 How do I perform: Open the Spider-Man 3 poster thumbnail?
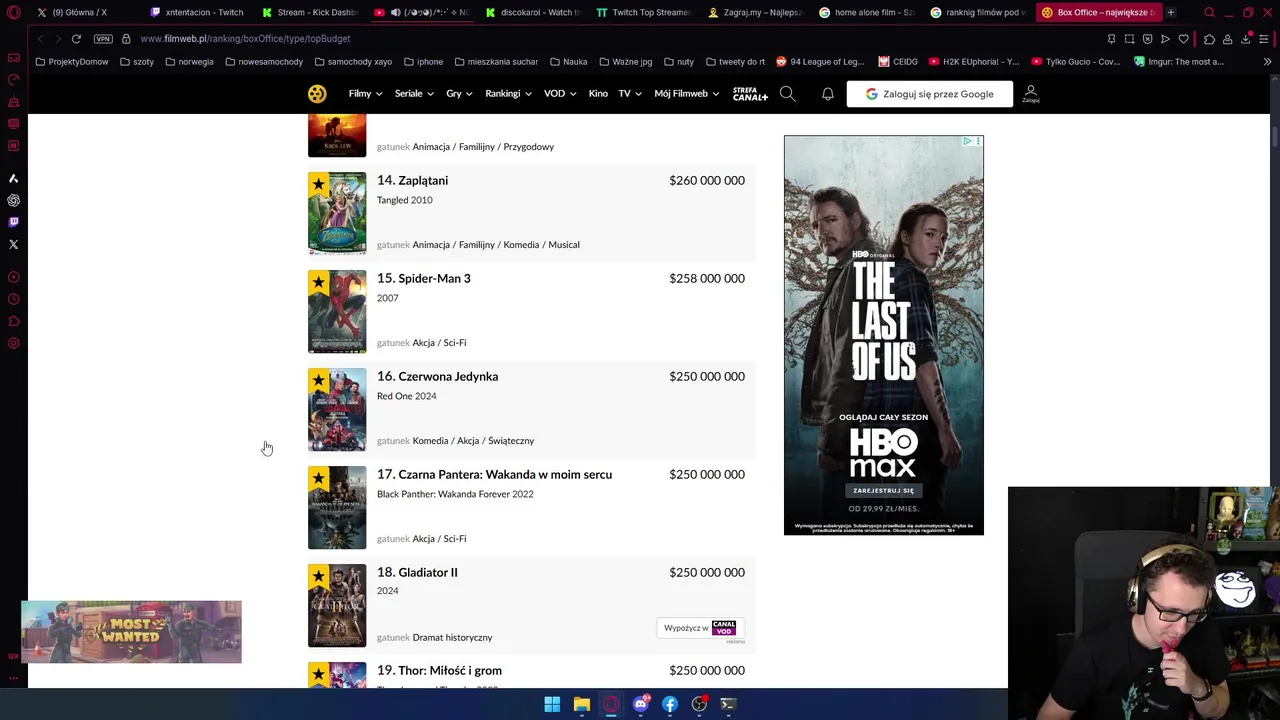(337, 312)
